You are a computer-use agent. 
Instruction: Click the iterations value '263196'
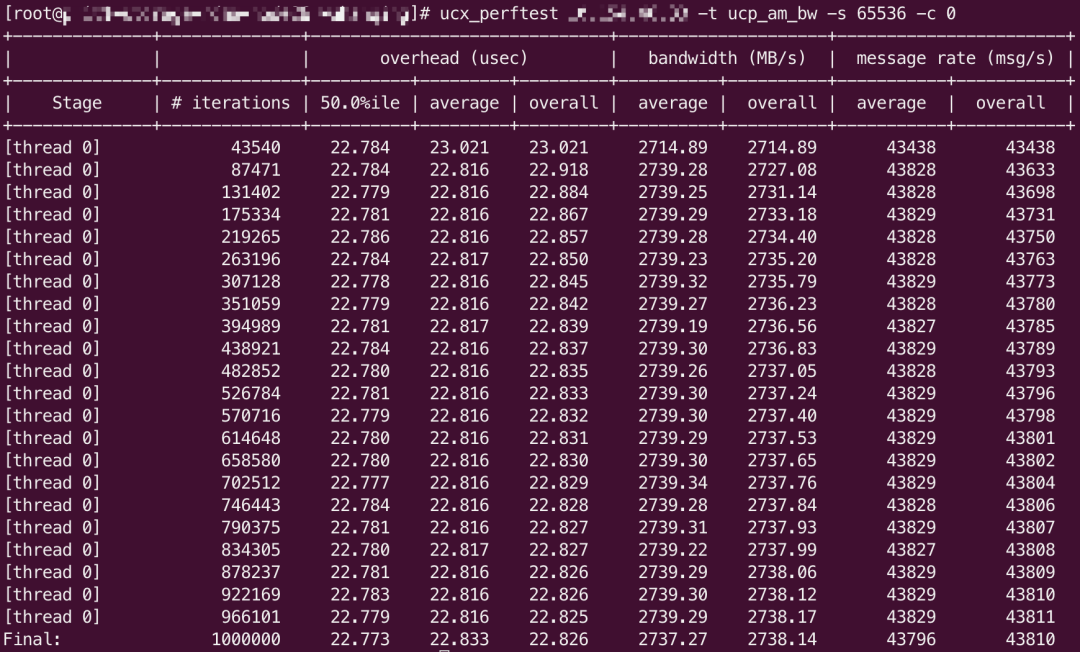(251, 260)
